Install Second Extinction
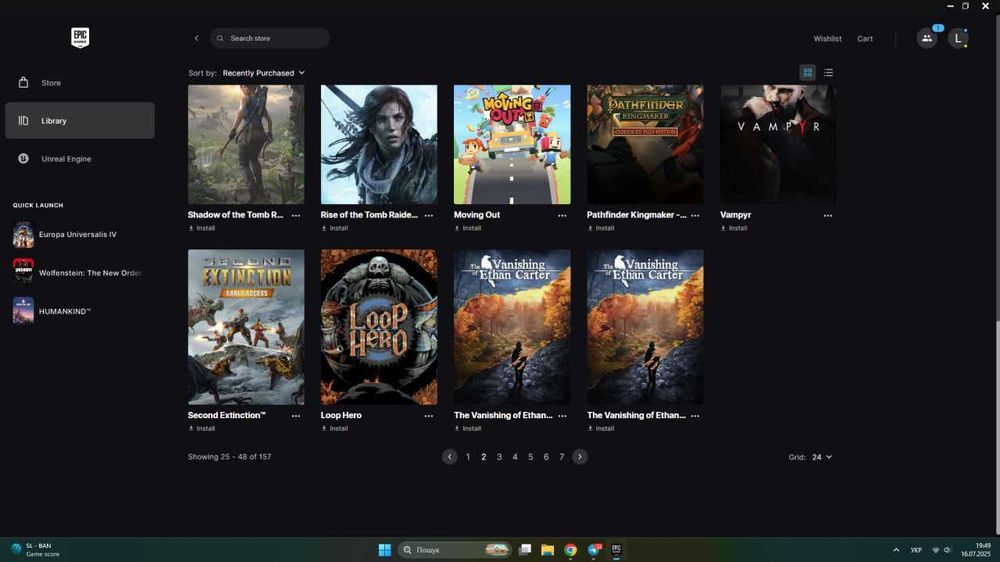Image resolution: width=1000 pixels, height=562 pixels. click(202, 429)
